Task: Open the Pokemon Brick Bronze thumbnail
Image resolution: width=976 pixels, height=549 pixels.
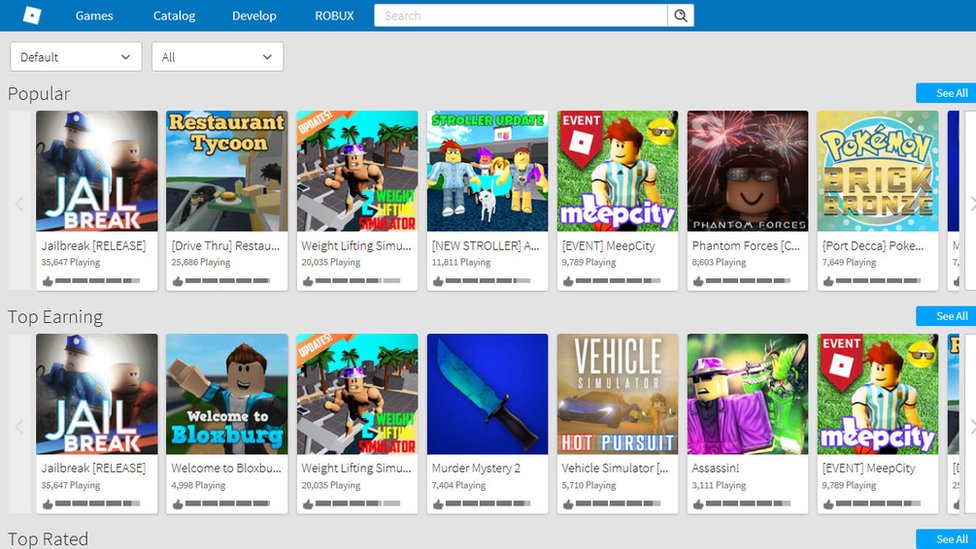Action: 877,171
